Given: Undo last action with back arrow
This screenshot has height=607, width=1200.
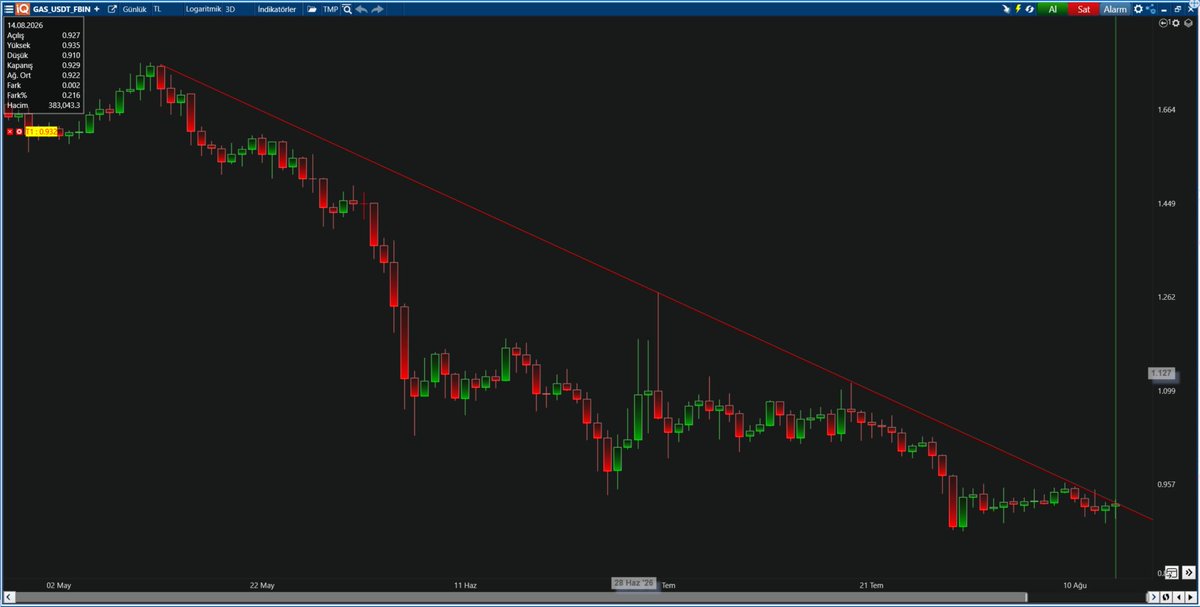Looking at the screenshot, I should [361, 9].
